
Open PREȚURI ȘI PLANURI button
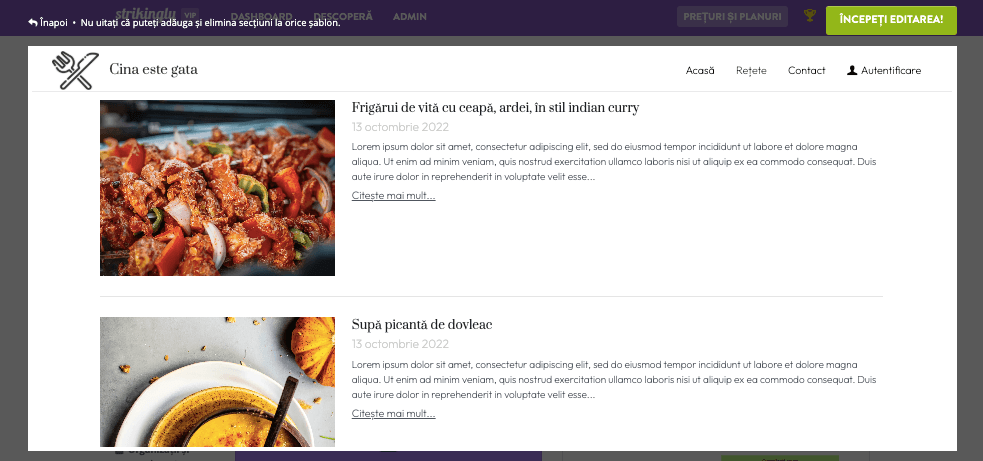click(732, 17)
